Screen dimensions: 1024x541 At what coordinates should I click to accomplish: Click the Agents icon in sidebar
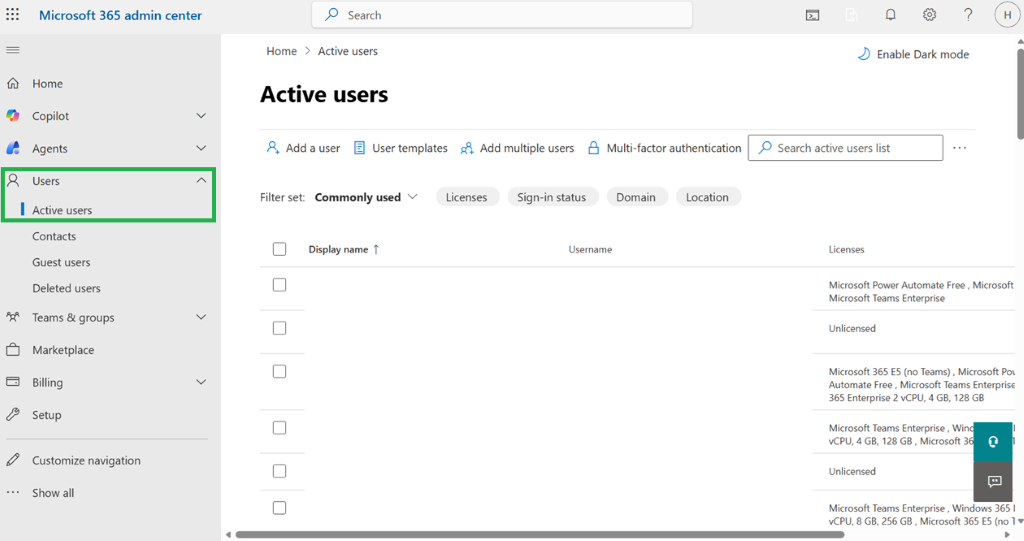[12, 148]
